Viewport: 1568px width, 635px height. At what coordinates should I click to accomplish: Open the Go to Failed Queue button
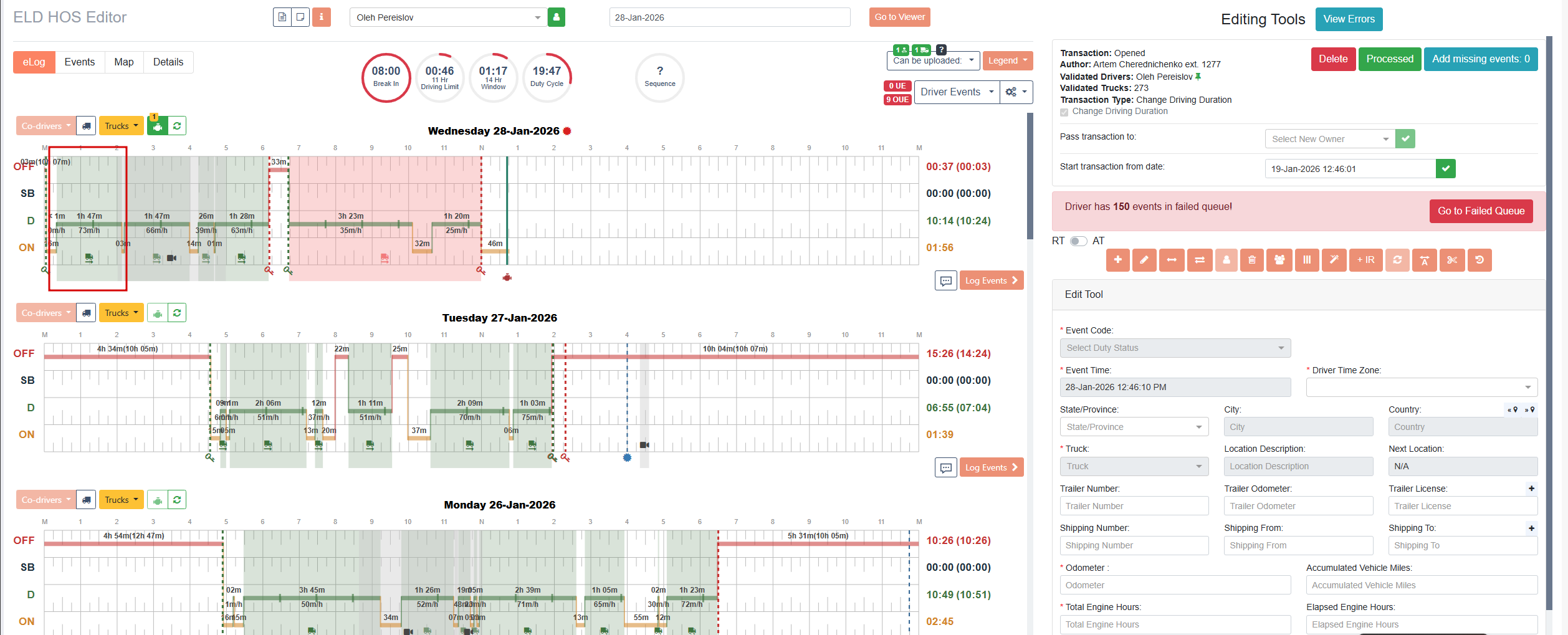tap(1481, 211)
